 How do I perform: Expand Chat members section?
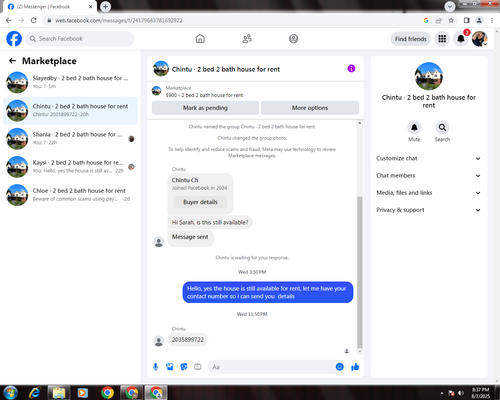tap(429, 176)
